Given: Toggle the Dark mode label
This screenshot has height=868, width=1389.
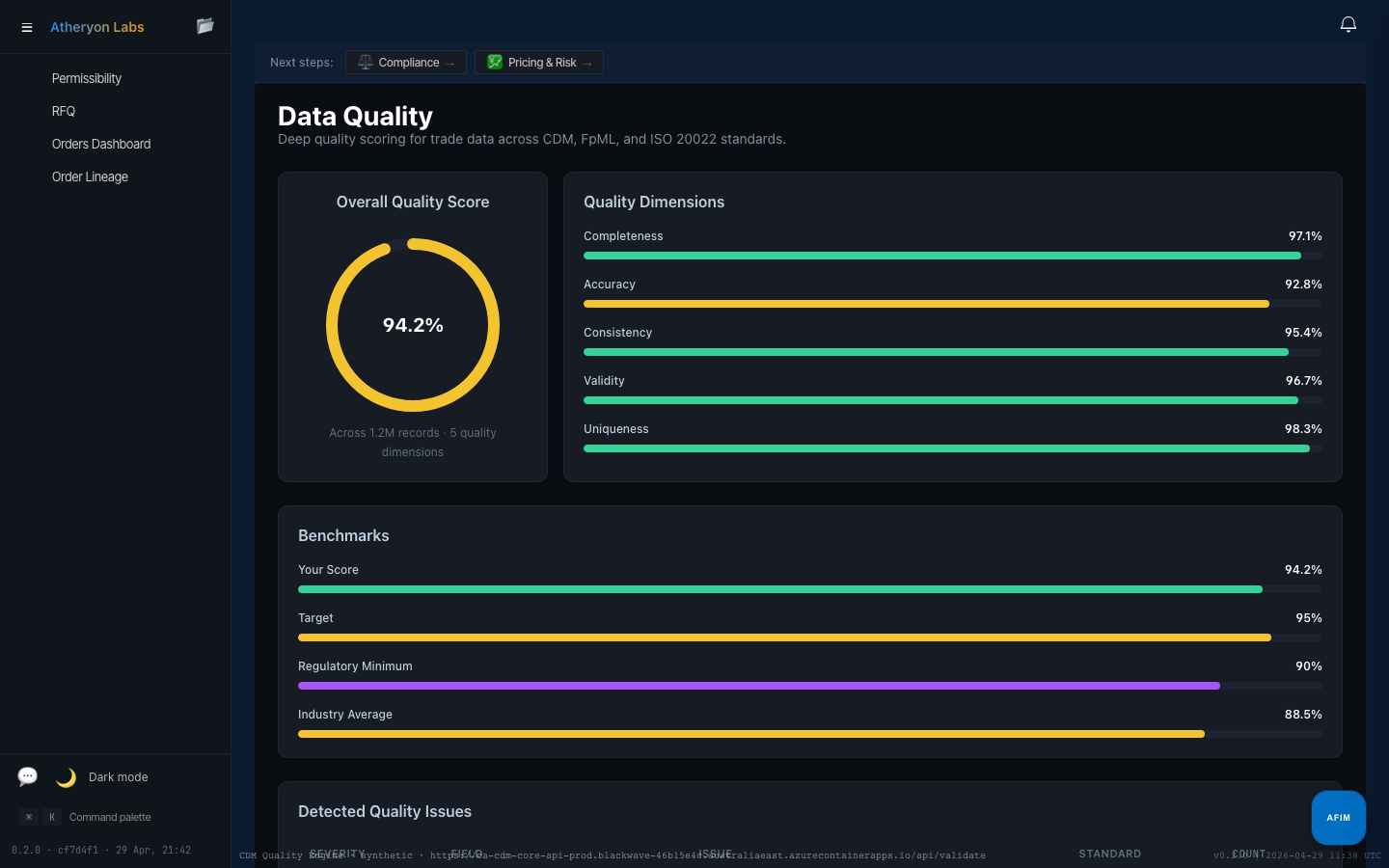Looking at the screenshot, I should 119,777.
